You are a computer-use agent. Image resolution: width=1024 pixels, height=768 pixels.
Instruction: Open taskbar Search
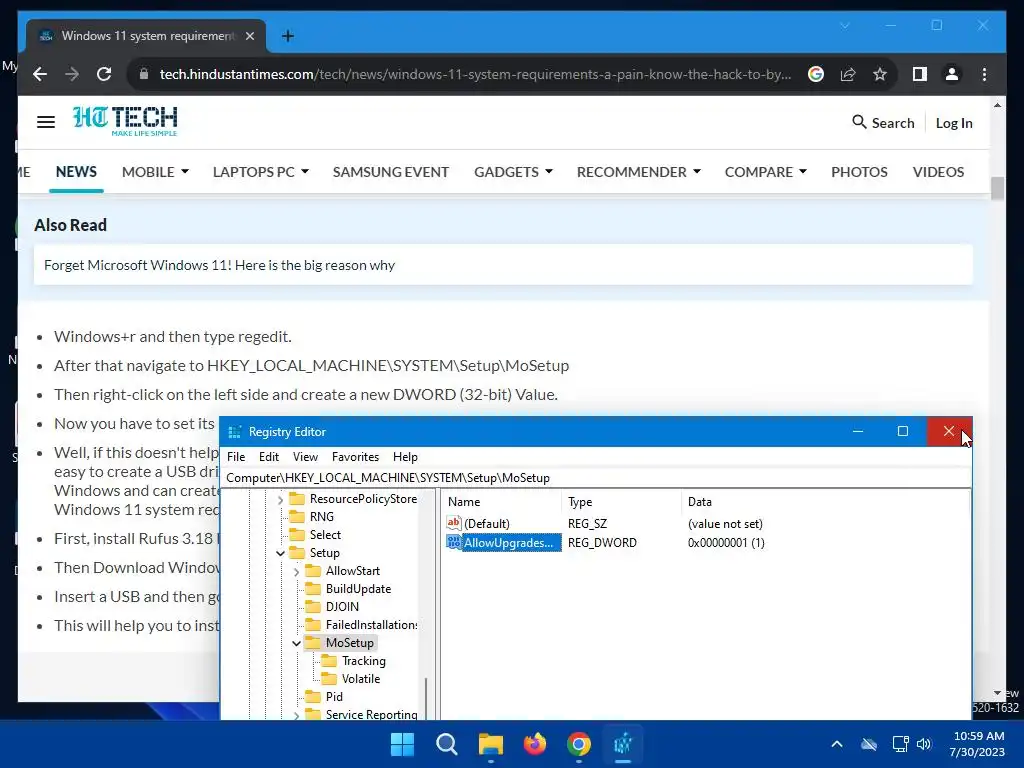pyautogui.click(x=447, y=744)
